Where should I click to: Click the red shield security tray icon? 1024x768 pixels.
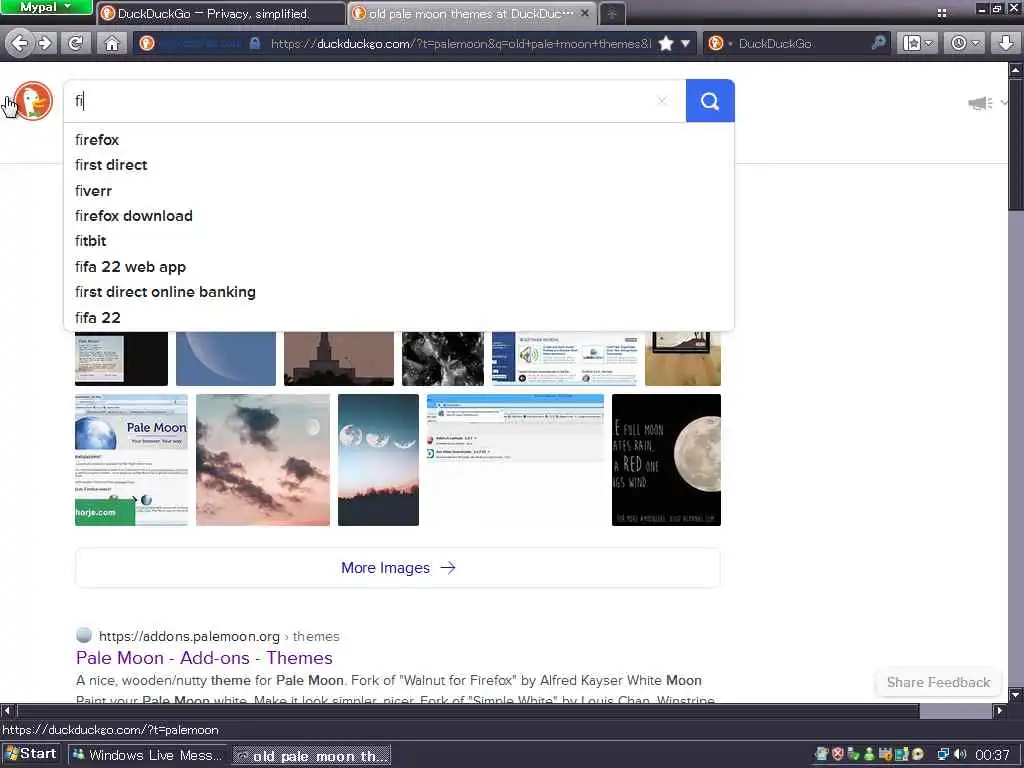[838, 755]
